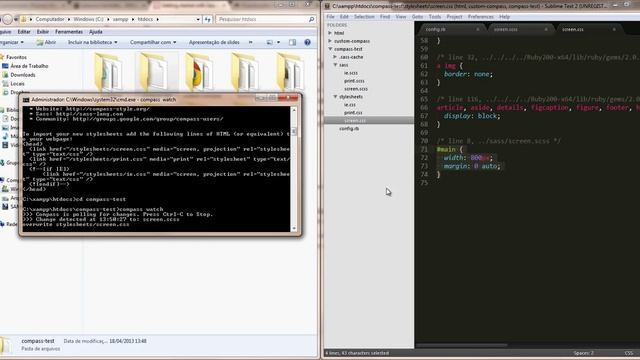Click htdocs breadcrumb segment
Viewport: 640px width, 360px height.
(x=145, y=19)
